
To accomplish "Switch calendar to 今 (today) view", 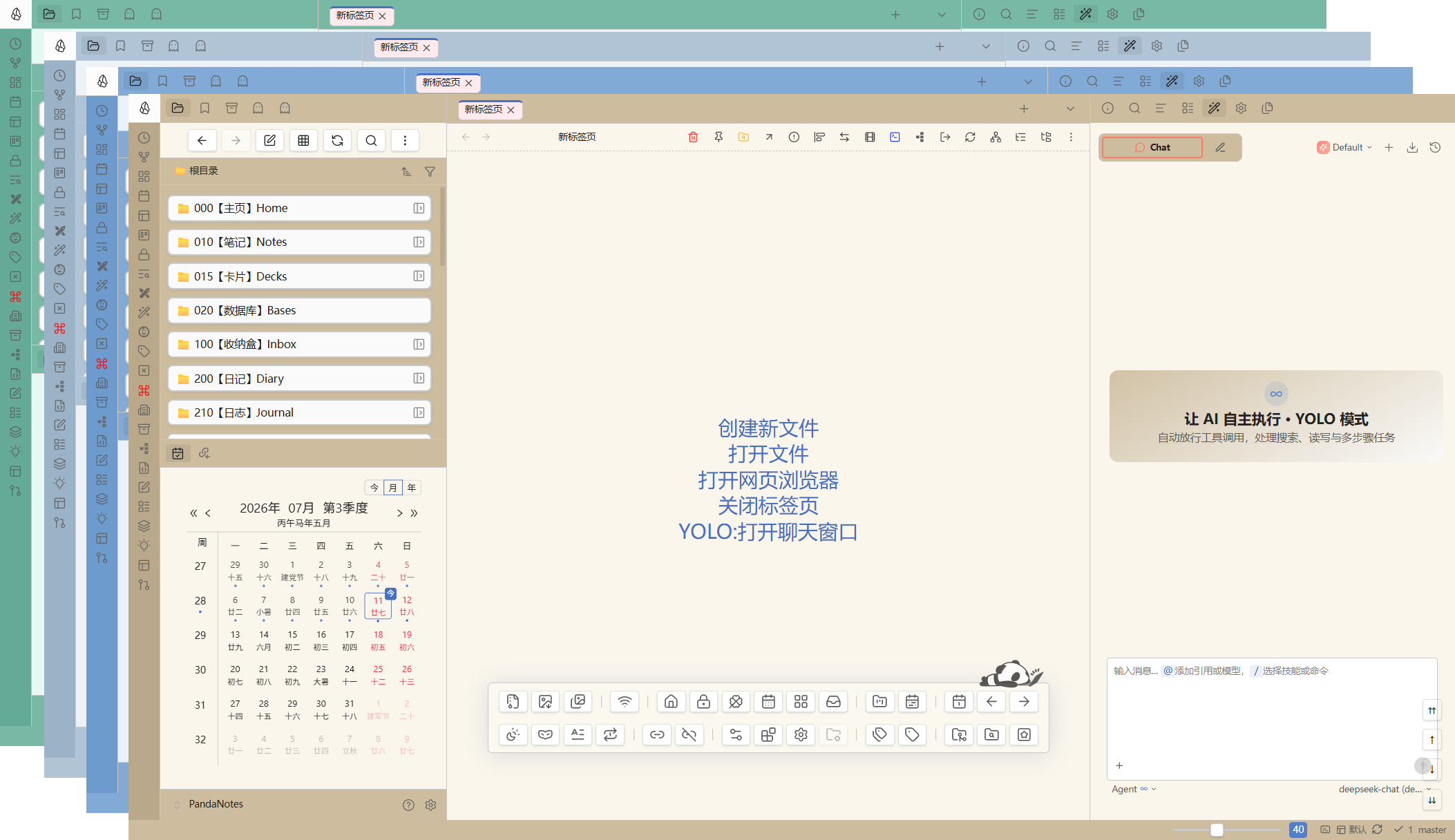I will [374, 488].
